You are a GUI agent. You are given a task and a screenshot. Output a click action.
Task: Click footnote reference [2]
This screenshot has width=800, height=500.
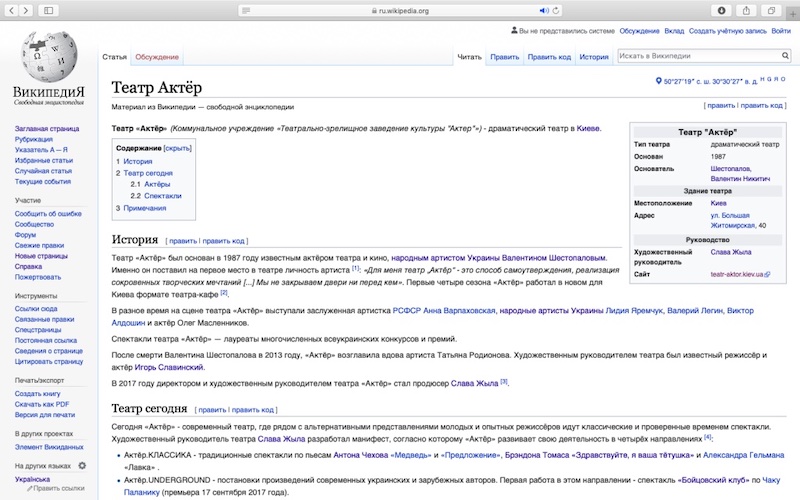[x=223, y=293]
